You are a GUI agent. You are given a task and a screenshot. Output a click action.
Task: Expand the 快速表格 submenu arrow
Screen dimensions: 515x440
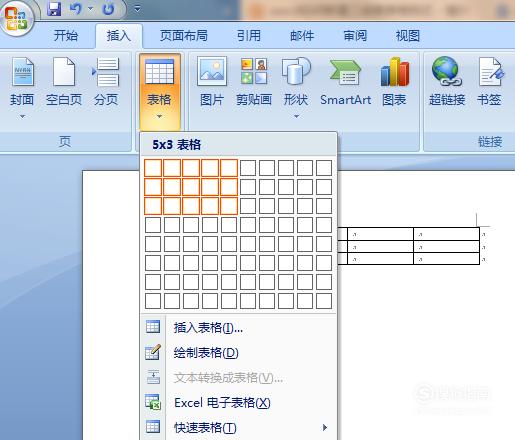coord(325,427)
